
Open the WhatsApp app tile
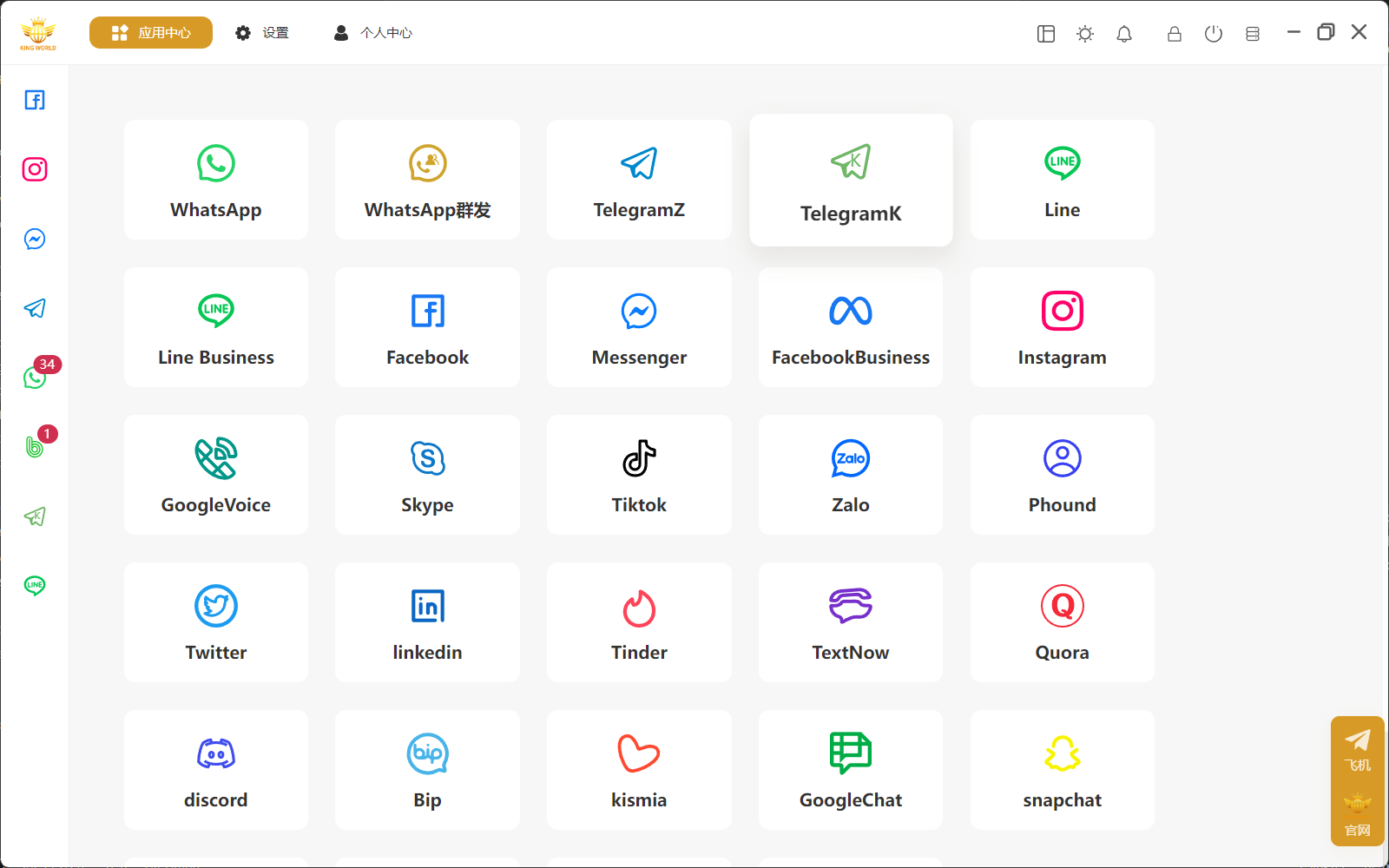click(x=215, y=180)
